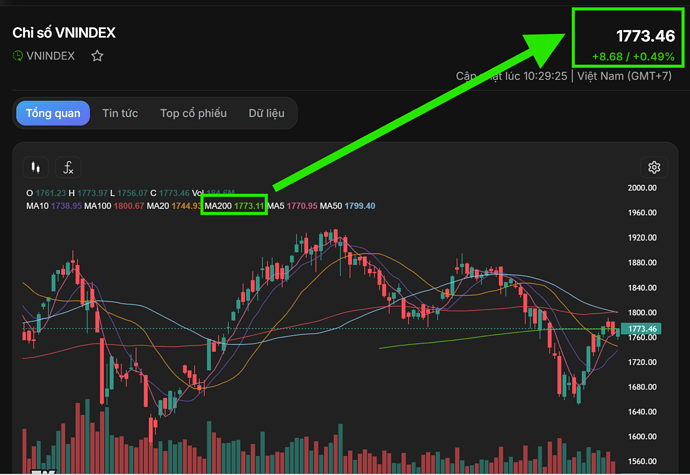The width and height of the screenshot is (690, 475).
Task: Click the green clock icon beside VNINDEX ticker
Action: click(x=18, y=56)
